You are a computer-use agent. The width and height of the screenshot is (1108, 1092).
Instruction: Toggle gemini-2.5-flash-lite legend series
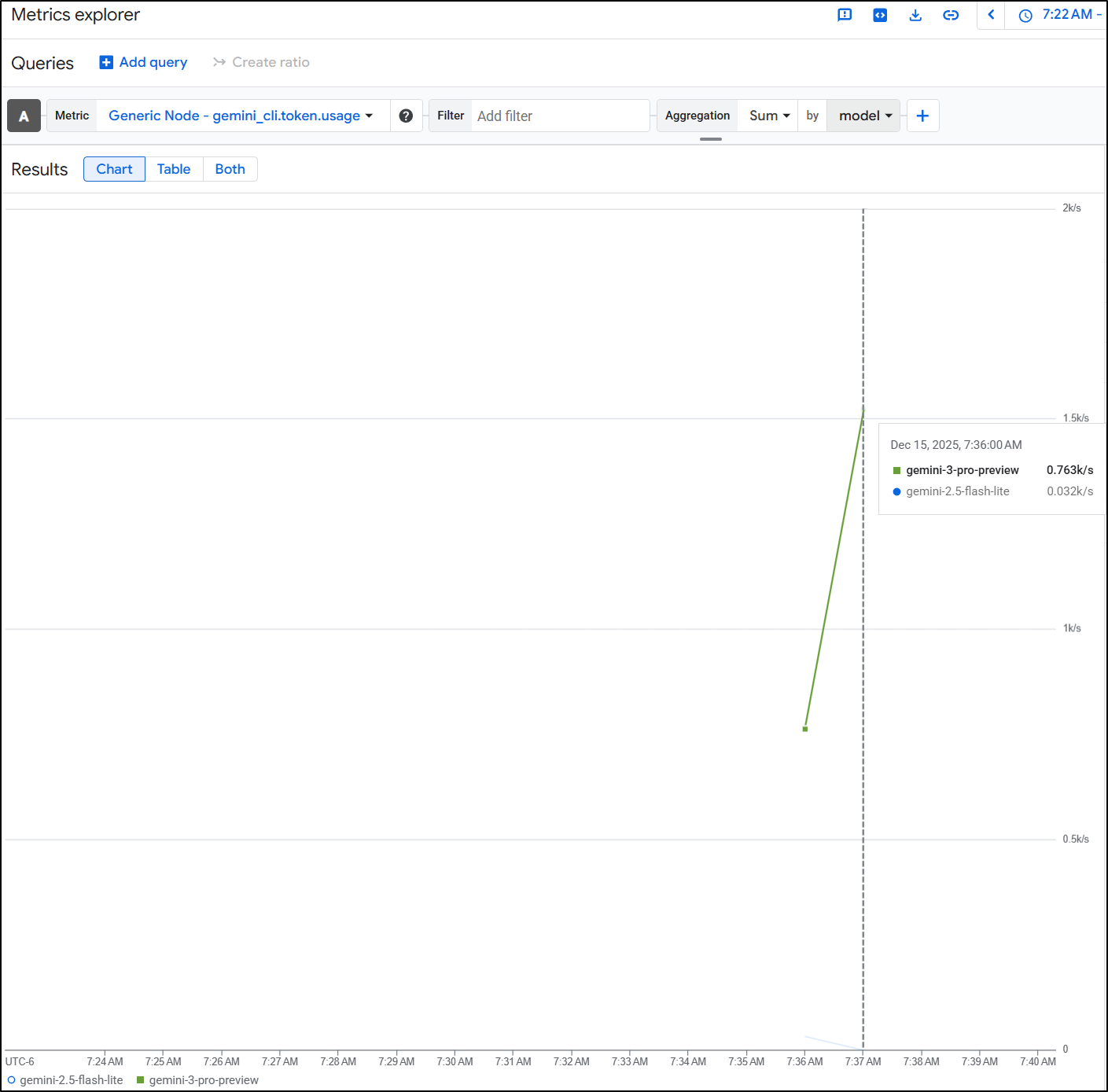pyautogui.click(x=65, y=1080)
